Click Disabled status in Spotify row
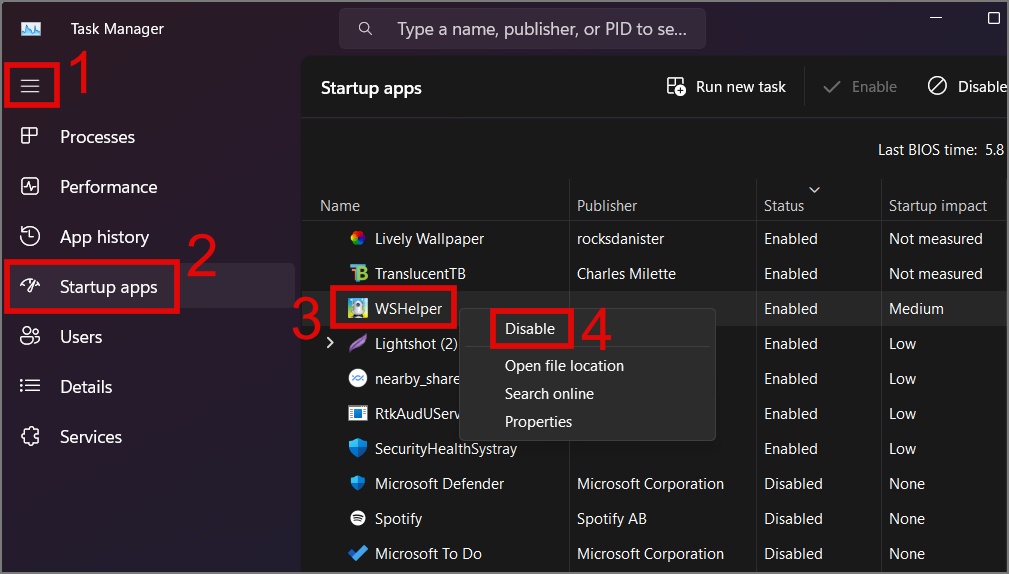Image resolution: width=1009 pixels, height=574 pixels. point(793,519)
